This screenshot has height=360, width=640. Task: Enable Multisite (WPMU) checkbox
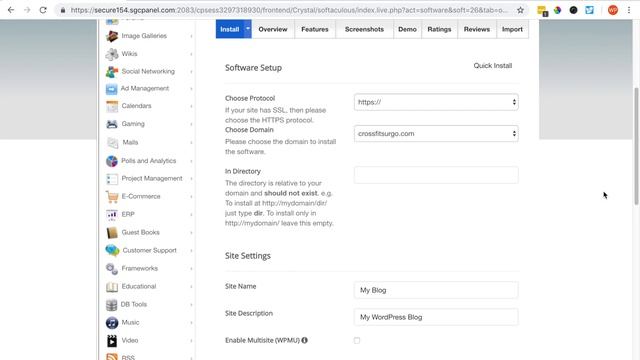(357, 340)
